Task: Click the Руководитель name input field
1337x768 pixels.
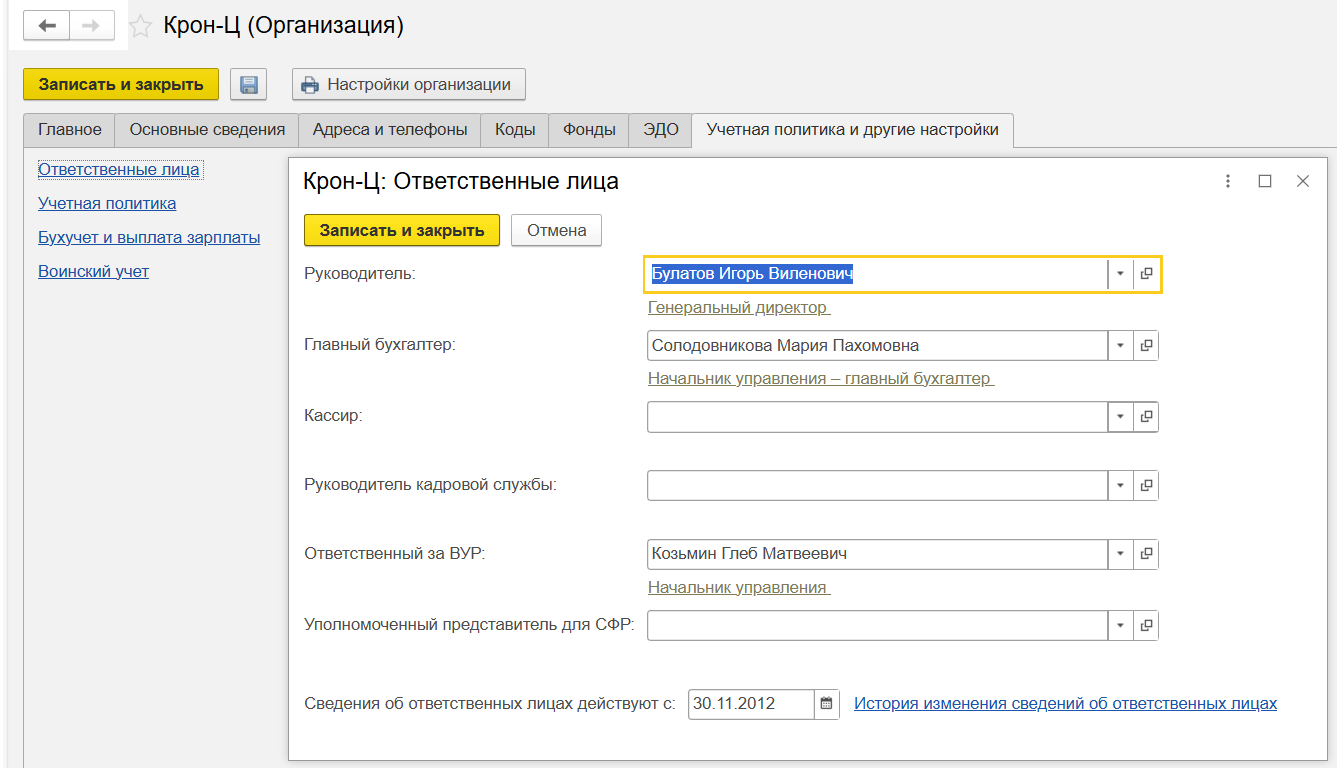Action: [877, 274]
